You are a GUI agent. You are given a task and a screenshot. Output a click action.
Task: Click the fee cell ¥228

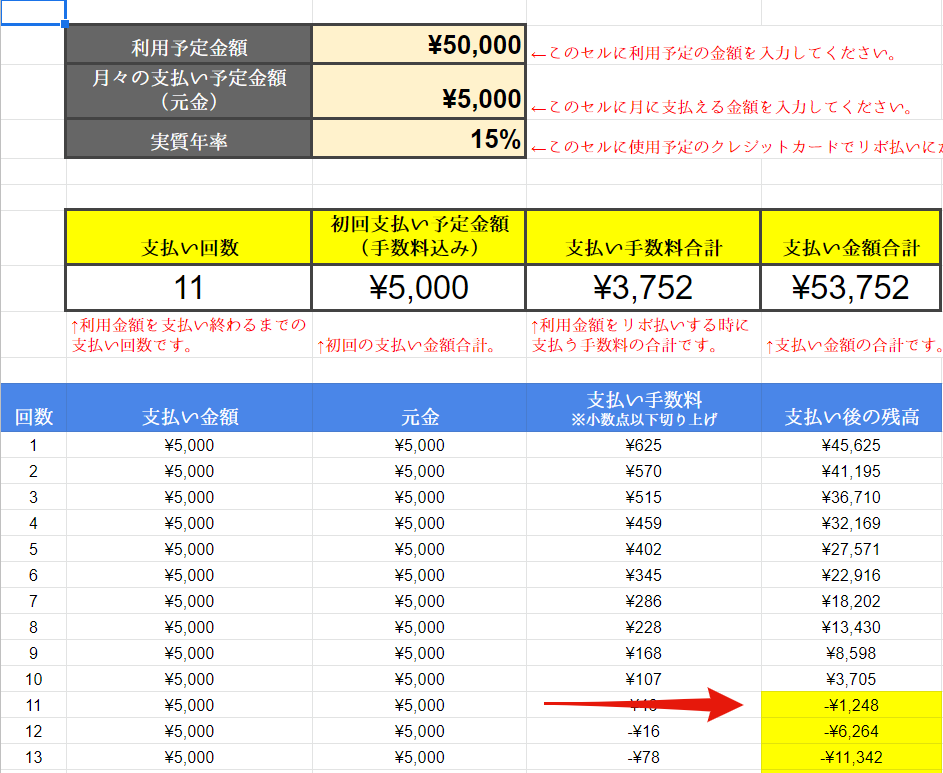644,627
